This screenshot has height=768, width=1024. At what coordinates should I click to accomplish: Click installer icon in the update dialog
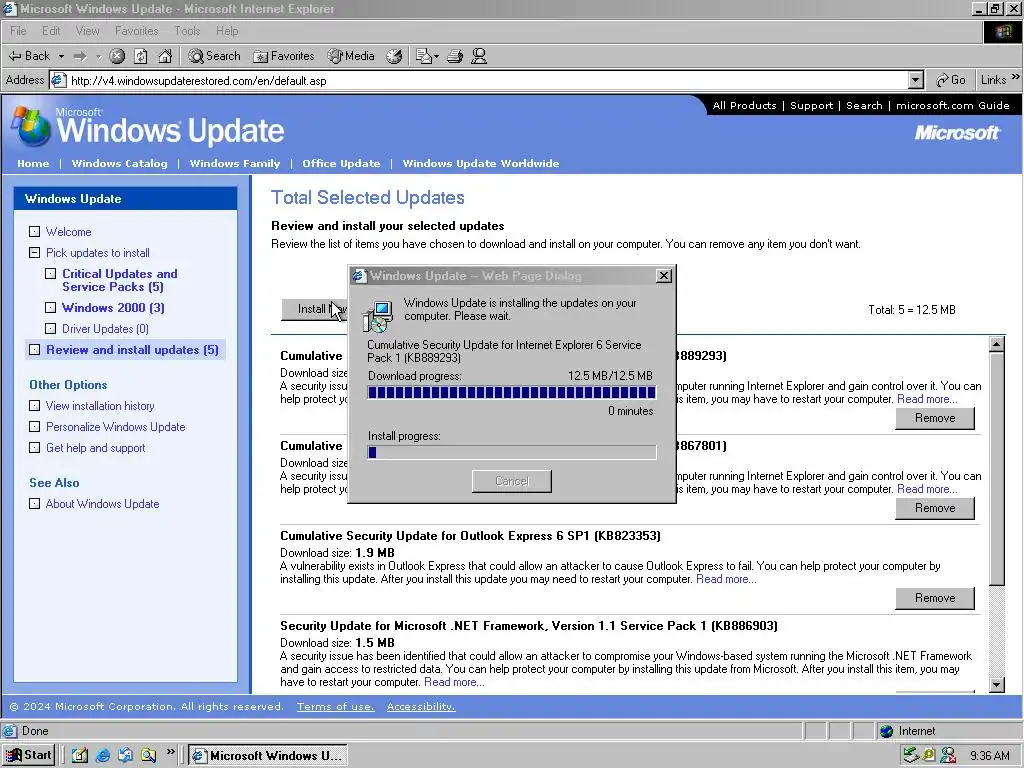pos(378,315)
